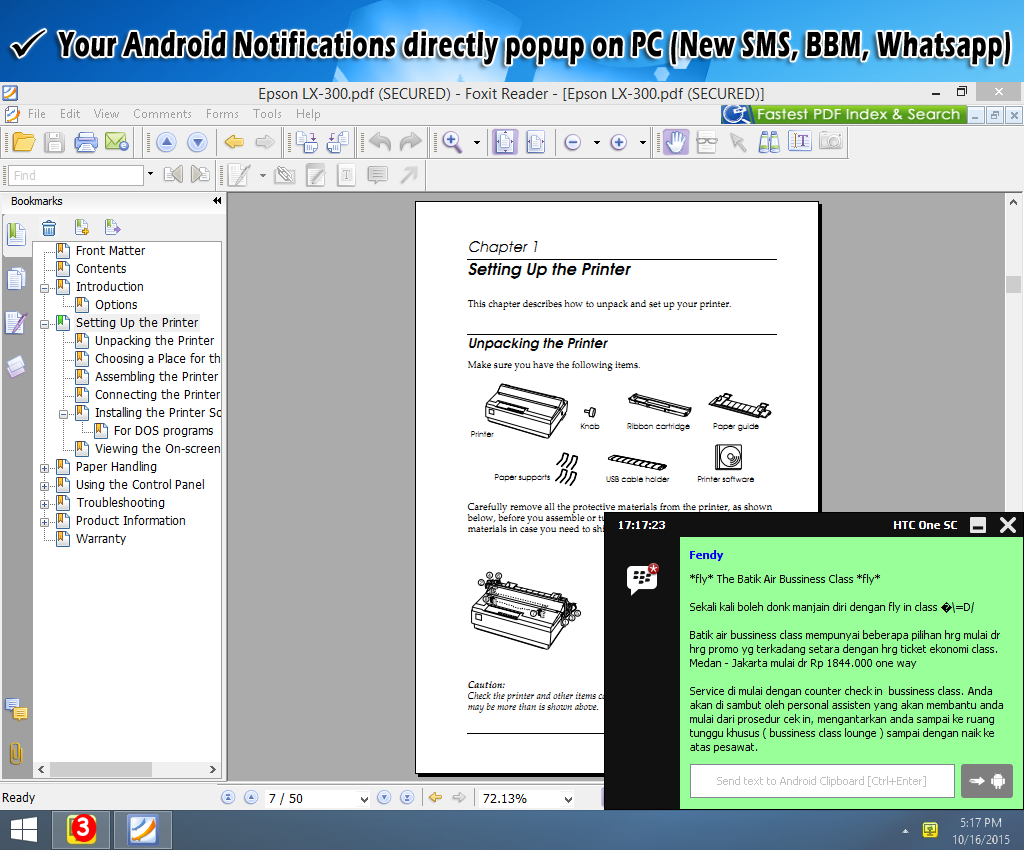Go to the Warranty bookmark

tap(101, 539)
